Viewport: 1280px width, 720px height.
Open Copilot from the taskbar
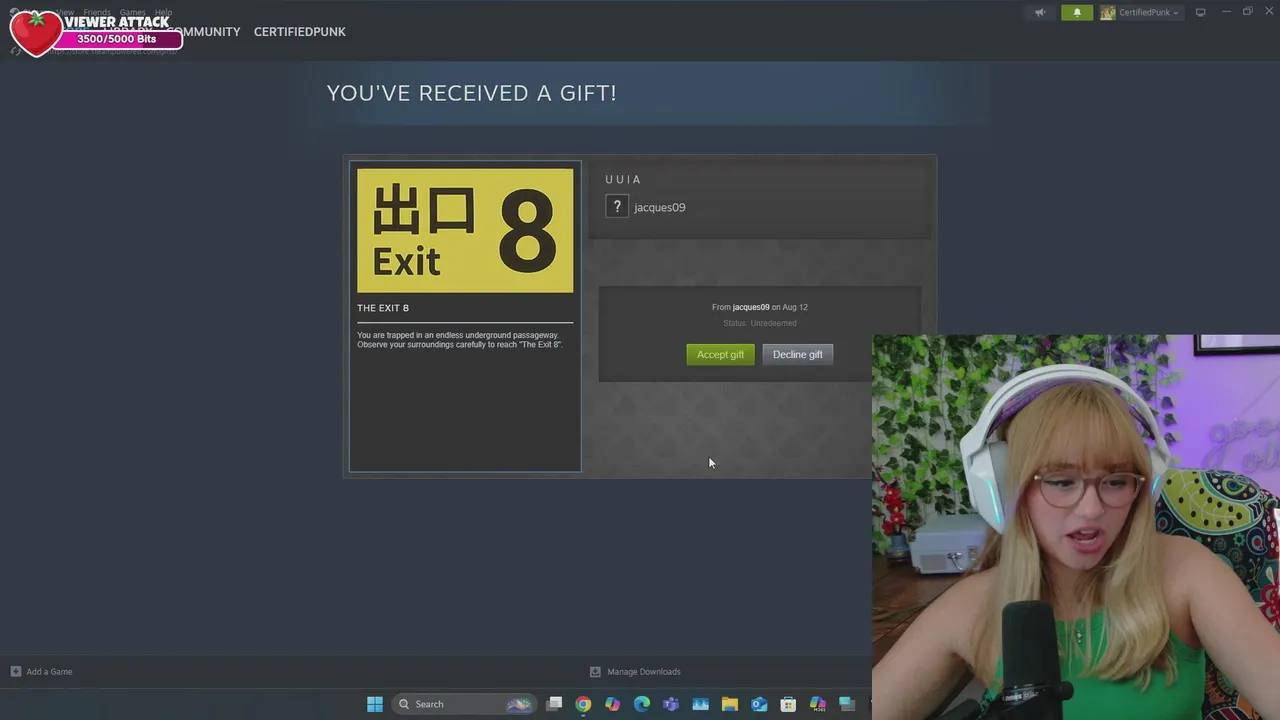click(x=612, y=704)
